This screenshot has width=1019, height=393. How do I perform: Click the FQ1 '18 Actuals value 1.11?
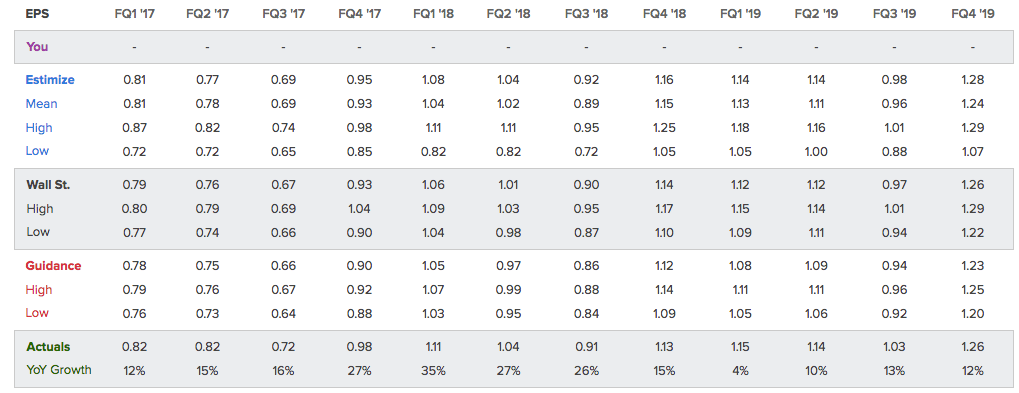[433, 347]
